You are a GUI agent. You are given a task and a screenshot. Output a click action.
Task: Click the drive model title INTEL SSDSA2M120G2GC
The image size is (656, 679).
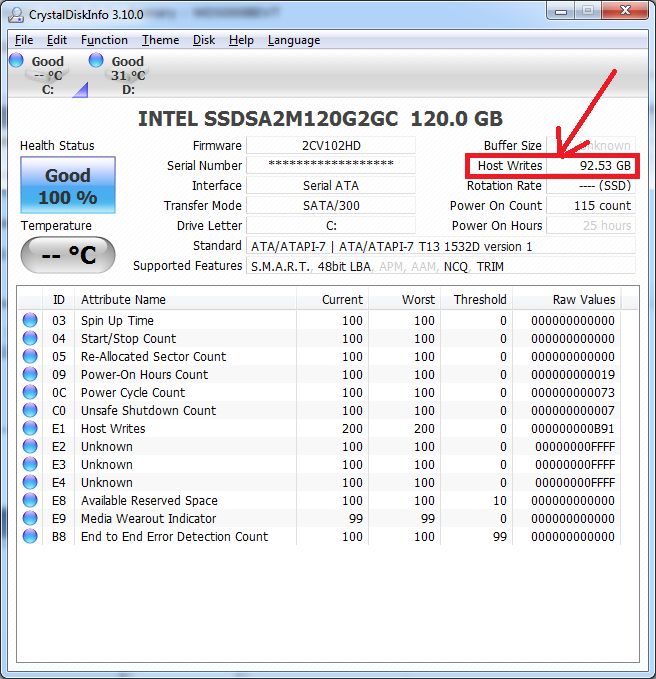pos(268,119)
